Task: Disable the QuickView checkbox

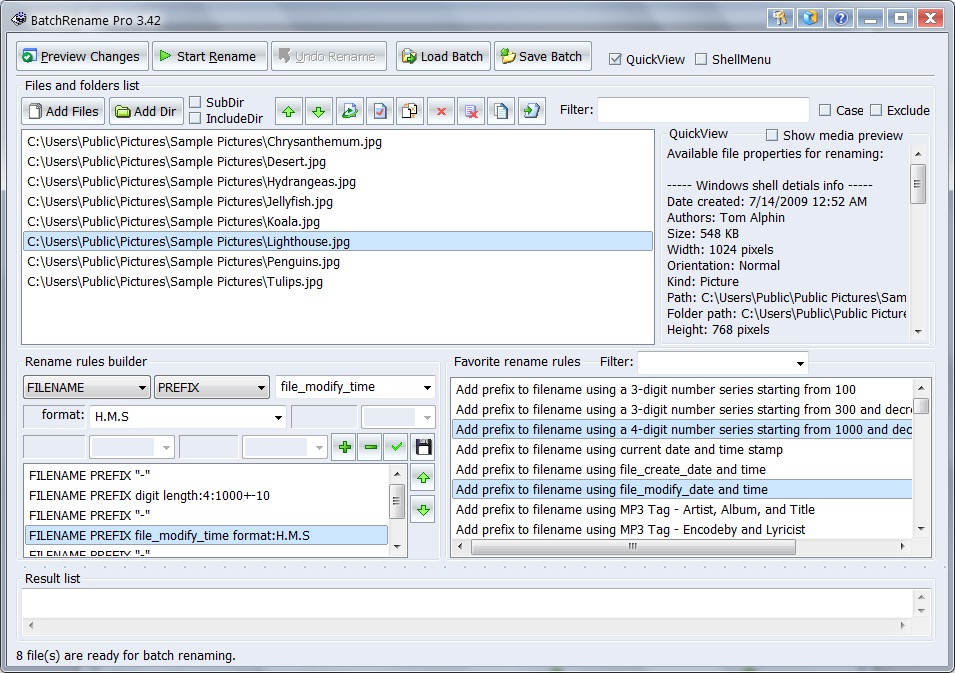Action: 615,59
